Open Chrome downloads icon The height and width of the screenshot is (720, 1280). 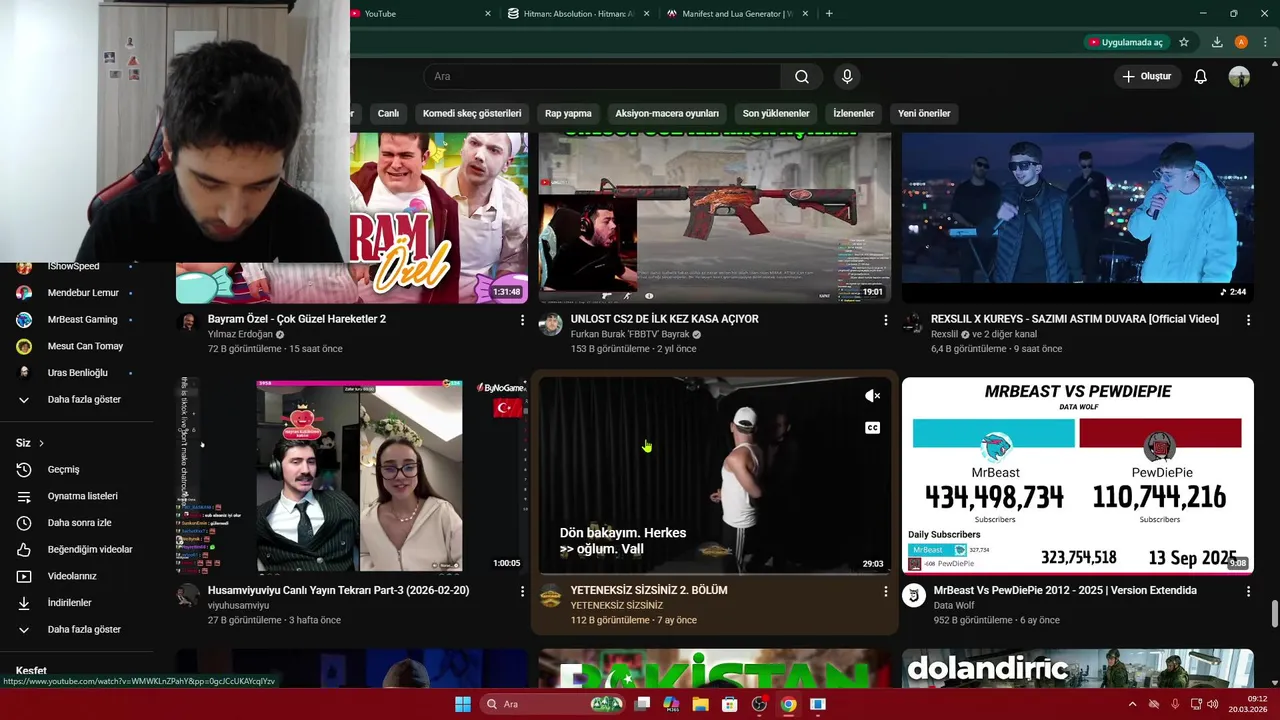[1217, 42]
